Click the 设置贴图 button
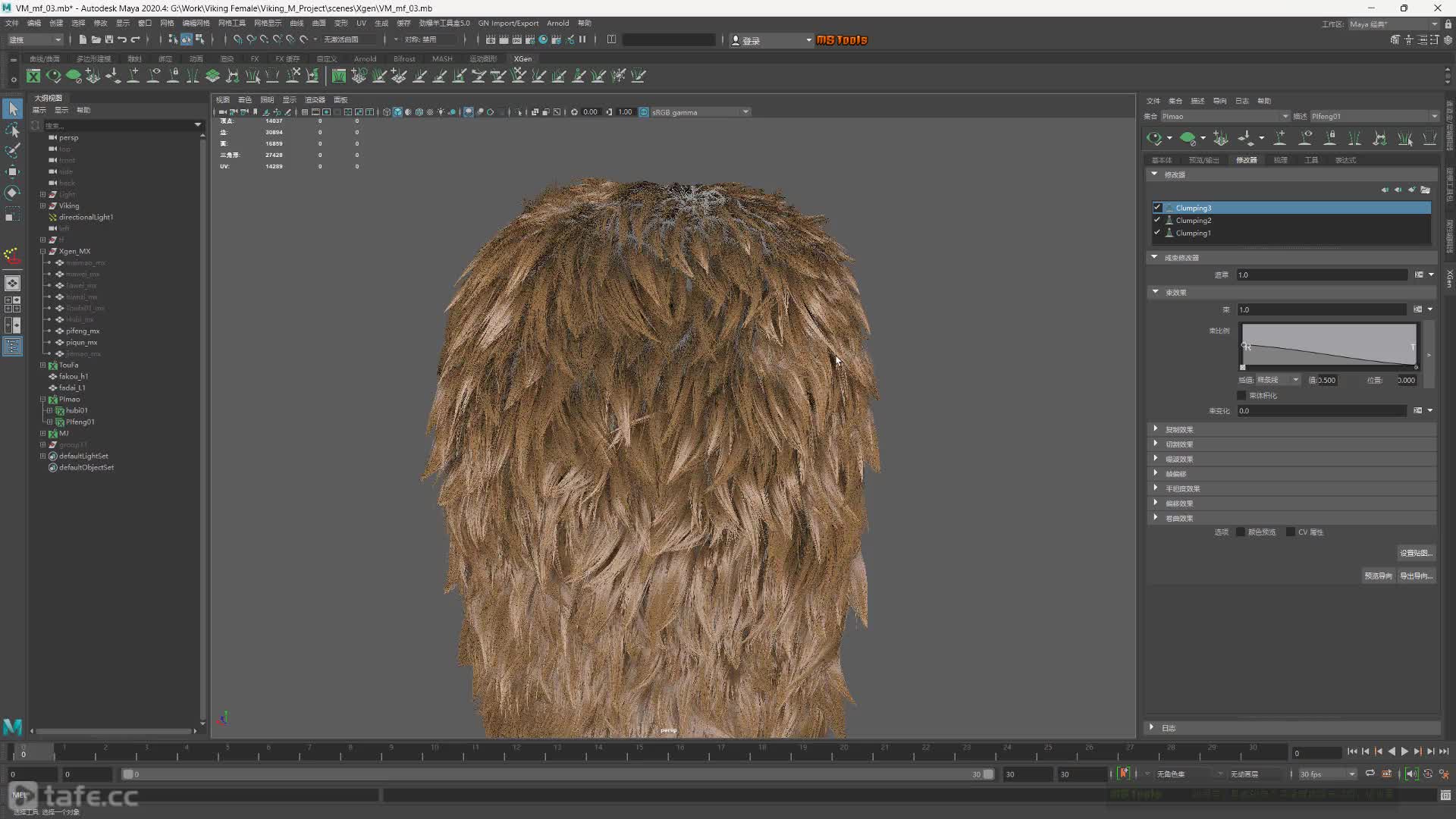Viewport: 1456px width, 819px height. point(1416,553)
